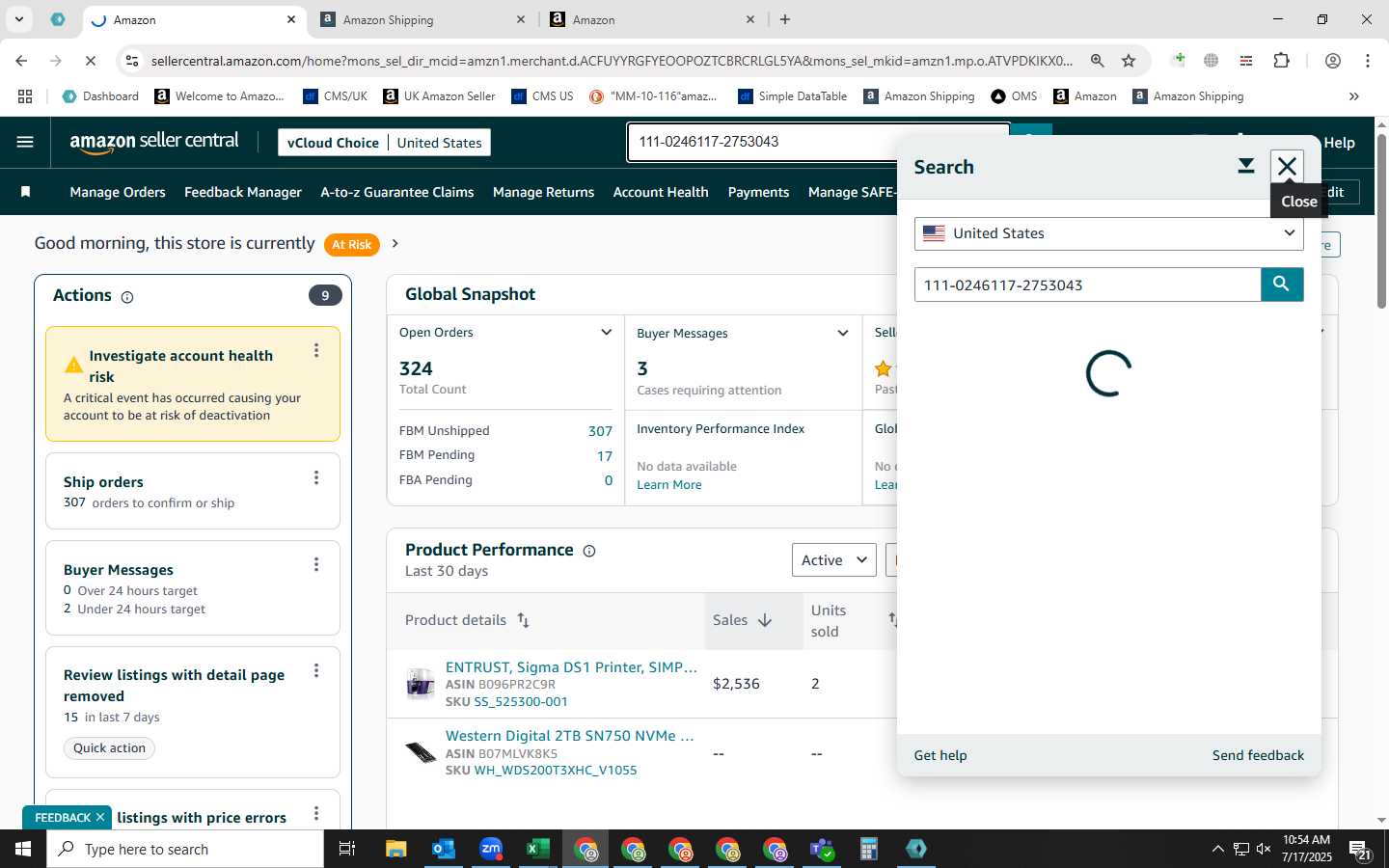Open Chrome profile icon
This screenshot has height=868, width=1389.
1333,61
